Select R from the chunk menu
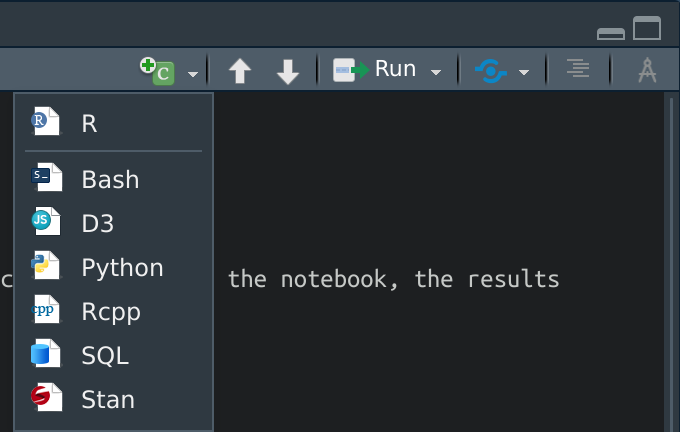 89,124
